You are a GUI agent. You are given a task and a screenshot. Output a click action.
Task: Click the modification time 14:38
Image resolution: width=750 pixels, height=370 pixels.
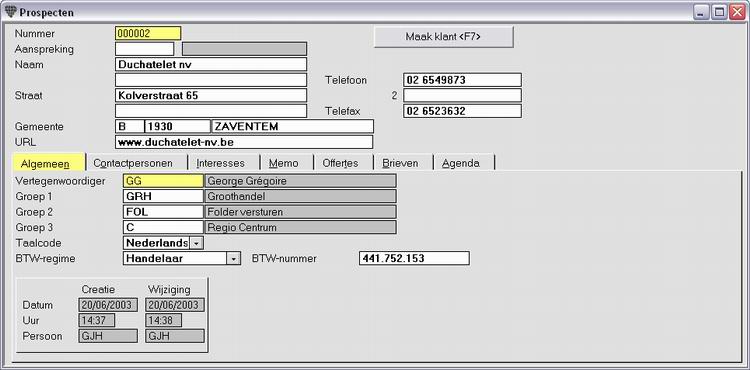[x=164, y=320]
